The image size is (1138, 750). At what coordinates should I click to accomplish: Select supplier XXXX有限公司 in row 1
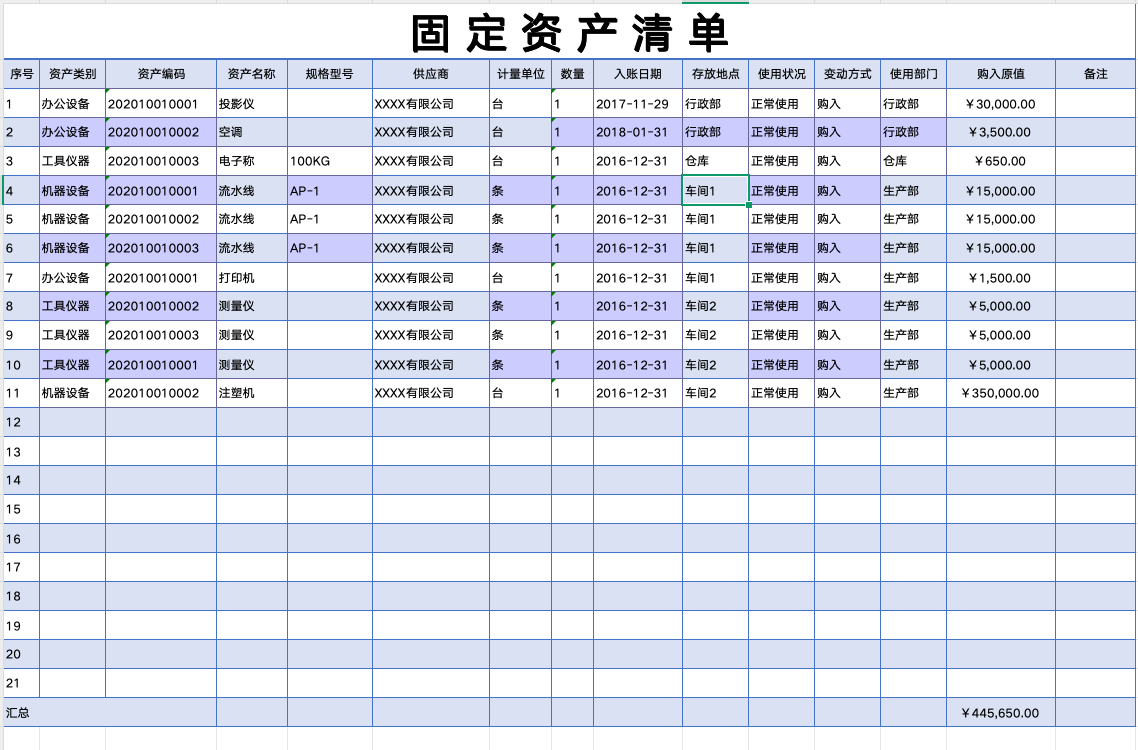(x=431, y=104)
